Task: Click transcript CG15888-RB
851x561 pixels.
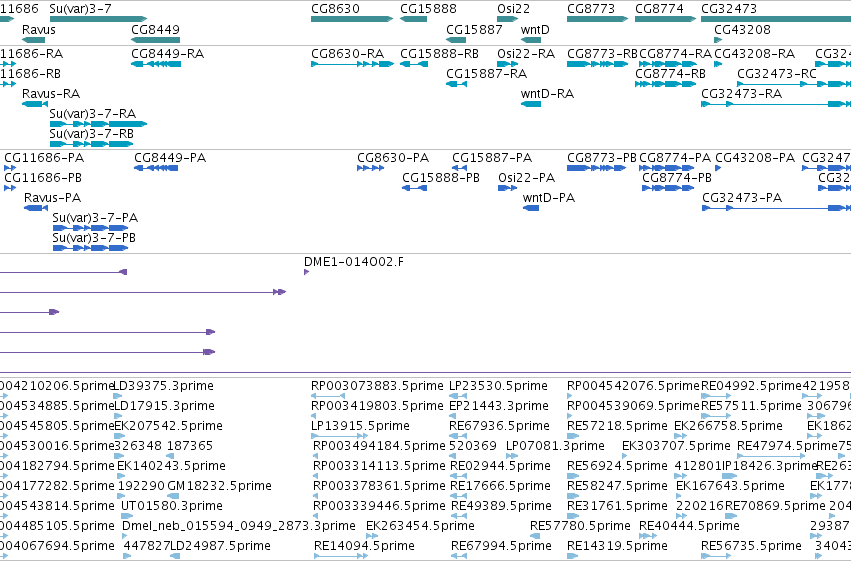Action: [440, 54]
